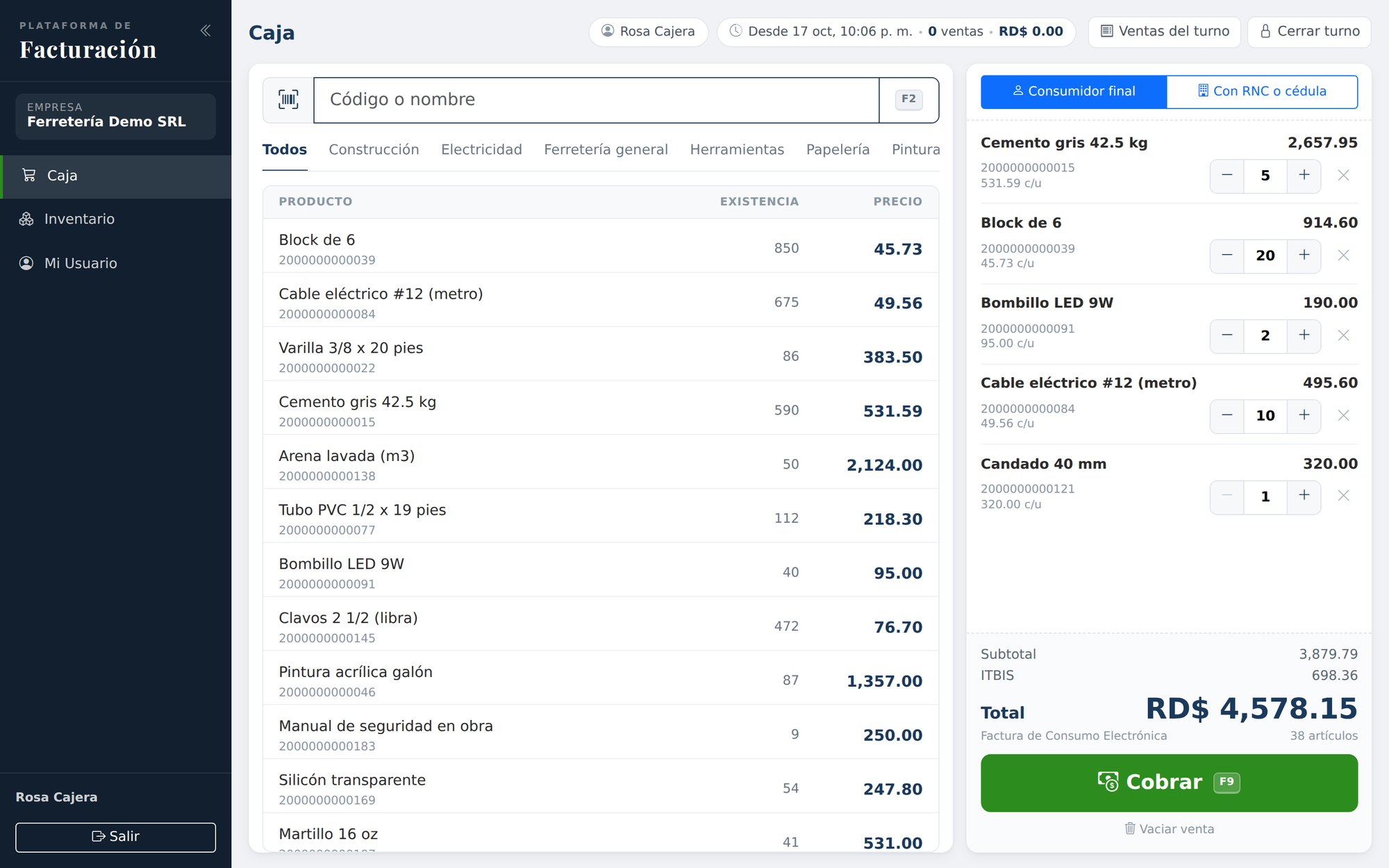
Task: Select the Cable eléctrico #12 (metro) product row
Action: click(601, 301)
